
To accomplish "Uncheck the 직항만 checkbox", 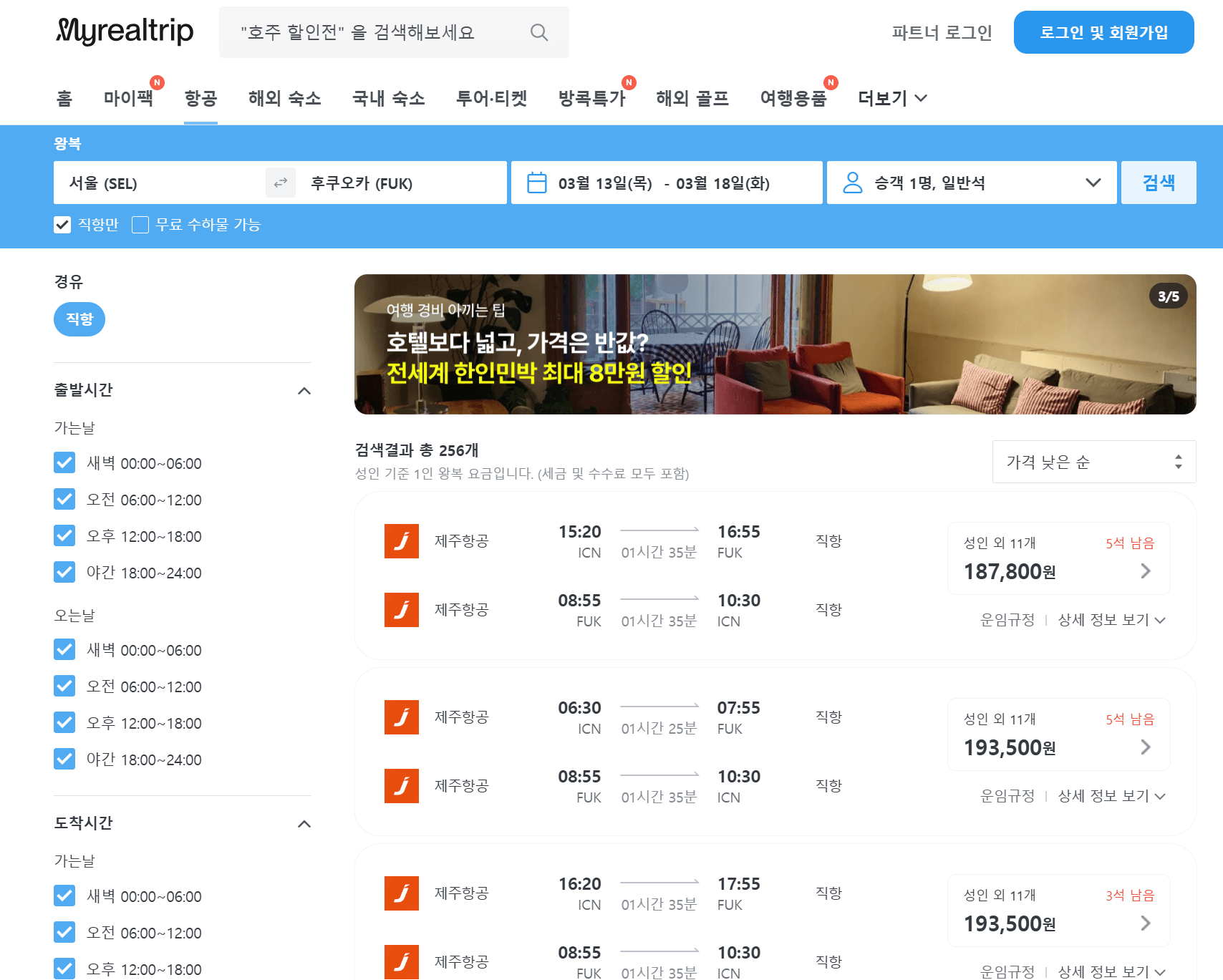I will pyautogui.click(x=62, y=225).
